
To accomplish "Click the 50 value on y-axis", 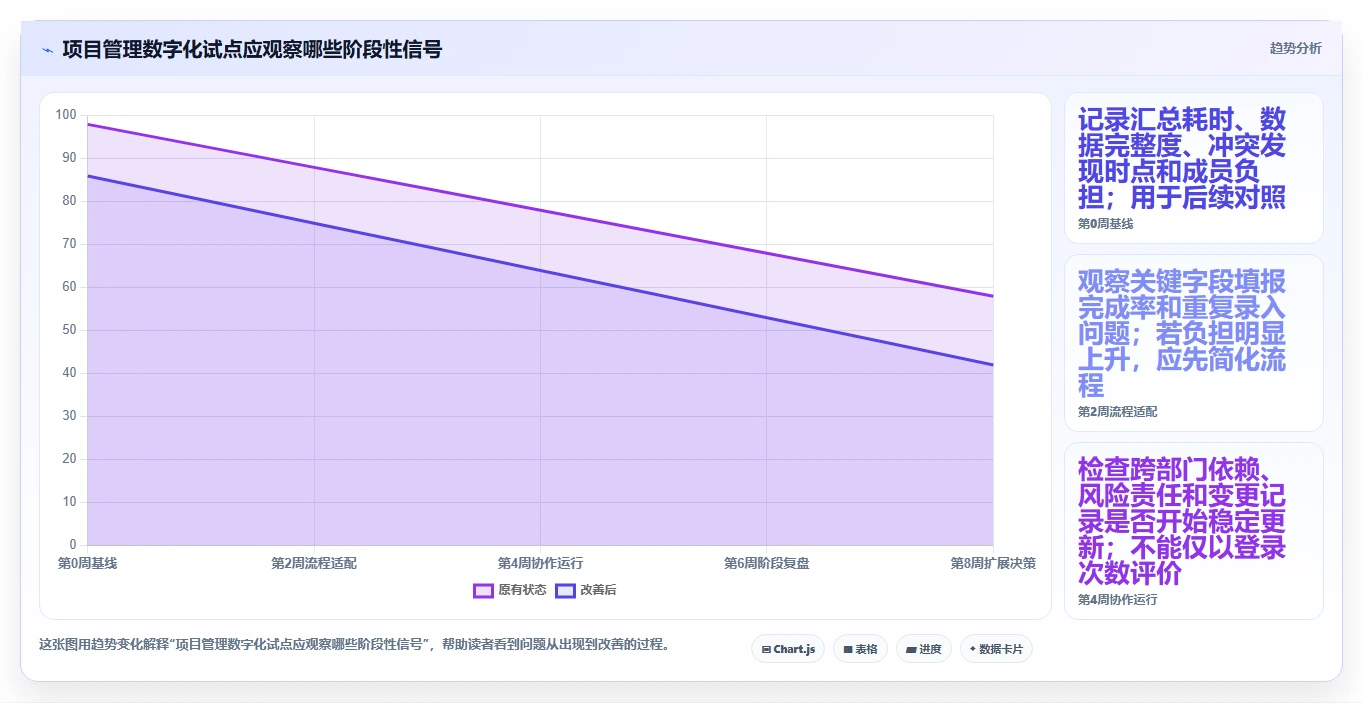I will pos(70,330).
